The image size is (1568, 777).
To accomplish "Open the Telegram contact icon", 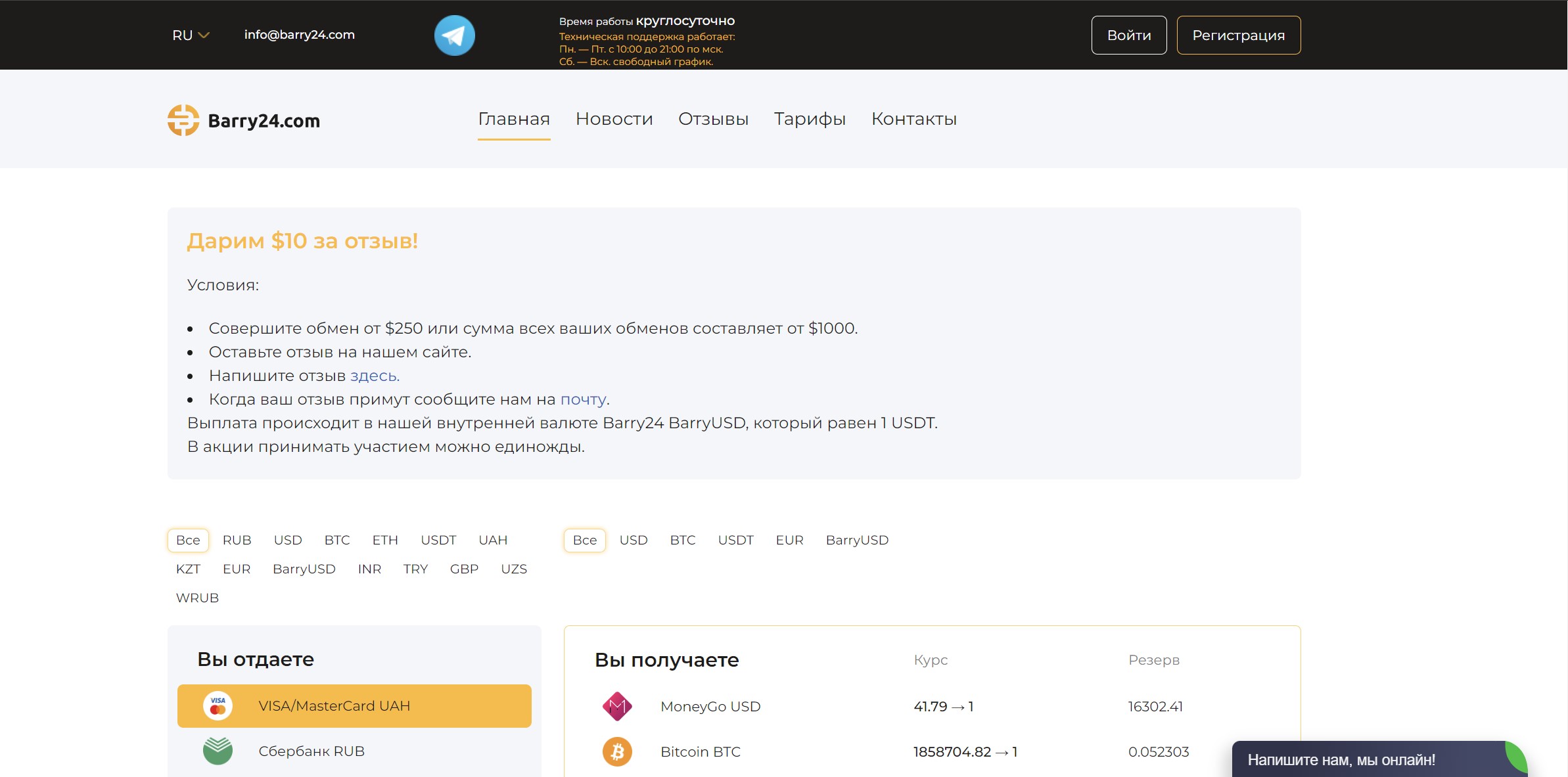I will [x=454, y=35].
